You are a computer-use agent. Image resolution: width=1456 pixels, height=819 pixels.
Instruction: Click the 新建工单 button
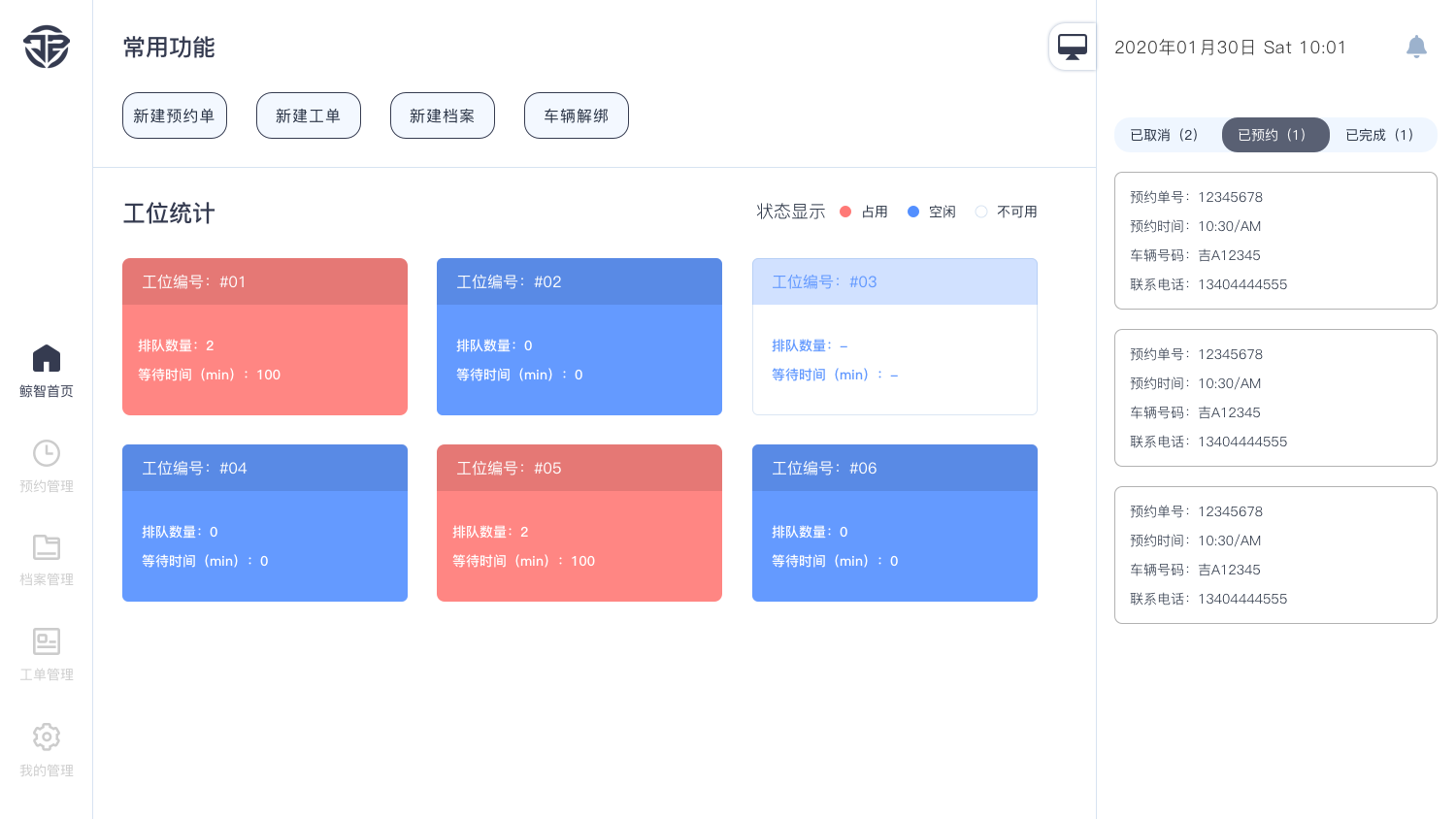click(309, 115)
